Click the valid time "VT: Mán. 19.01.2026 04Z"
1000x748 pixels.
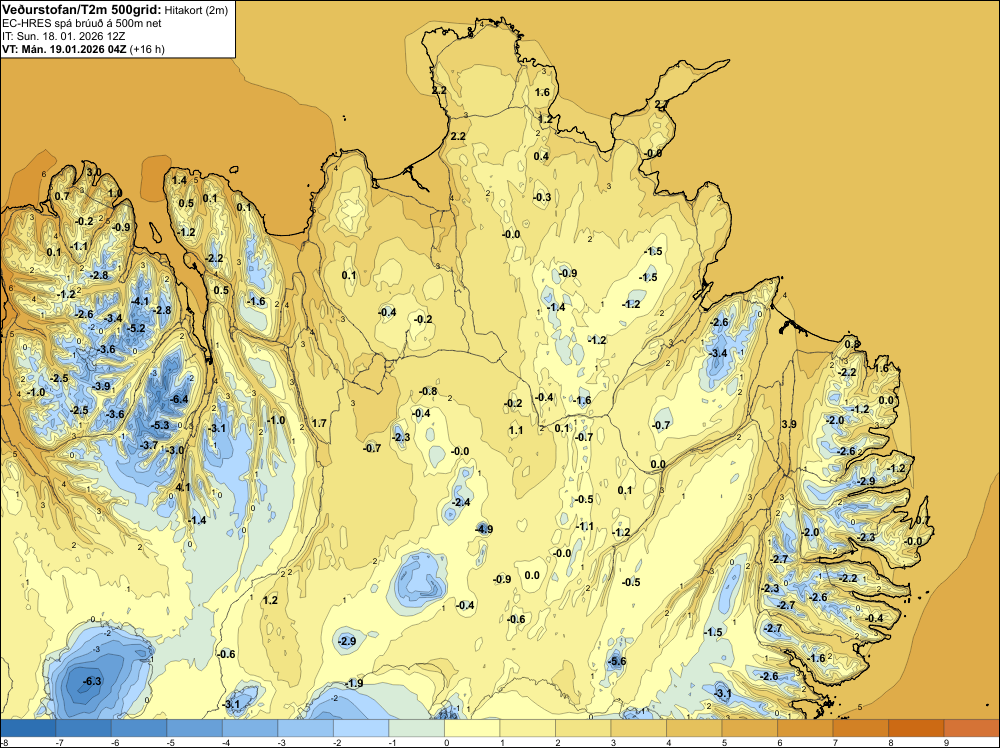point(64,49)
